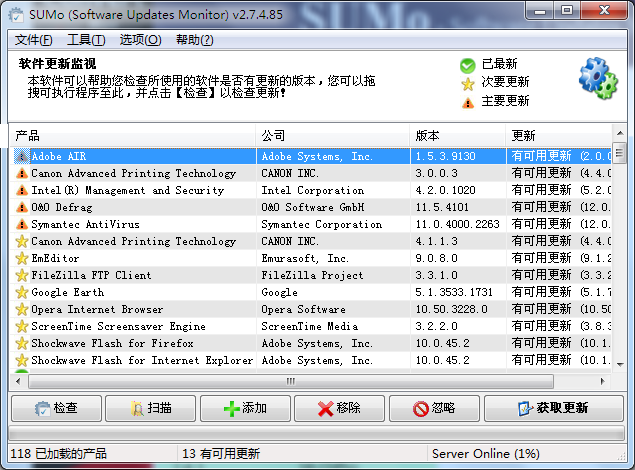The image size is (635, 470).
Task: Click the vertical scrollbar down arrow
Action: coord(620,364)
